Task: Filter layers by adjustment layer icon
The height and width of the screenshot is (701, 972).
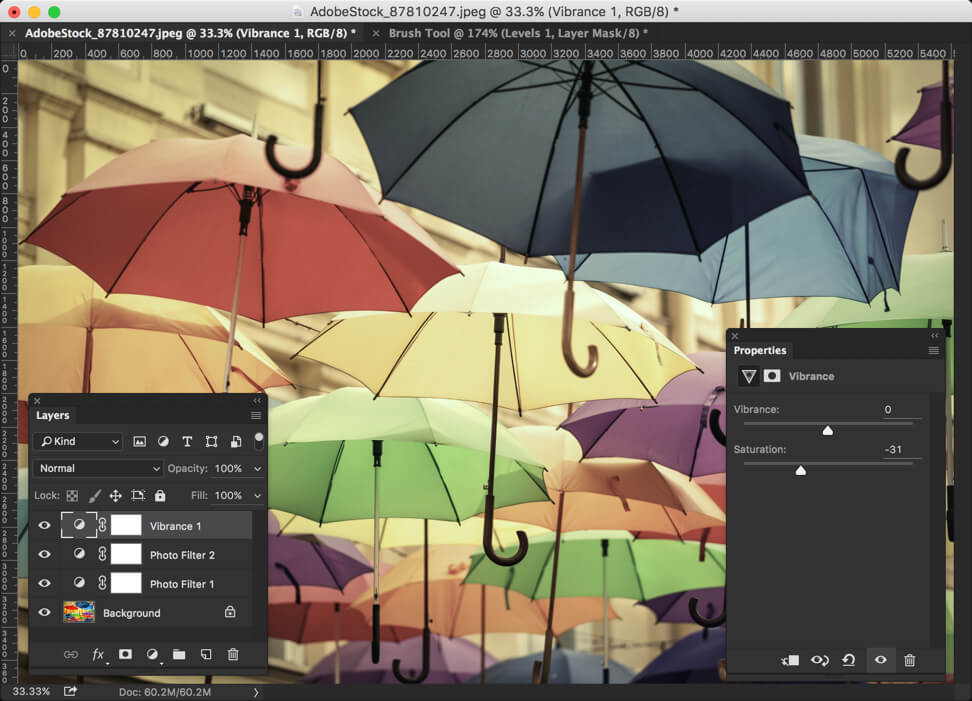Action: (163, 441)
